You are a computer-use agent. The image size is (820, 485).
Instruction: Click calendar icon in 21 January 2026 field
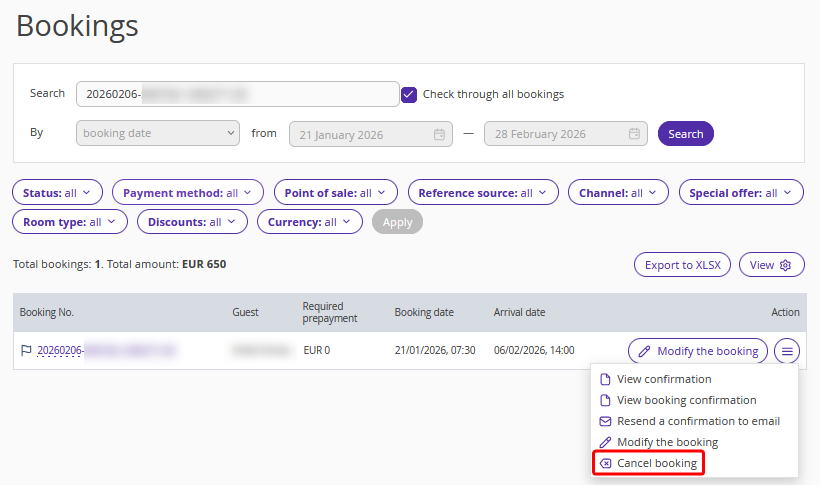(439, 134)
